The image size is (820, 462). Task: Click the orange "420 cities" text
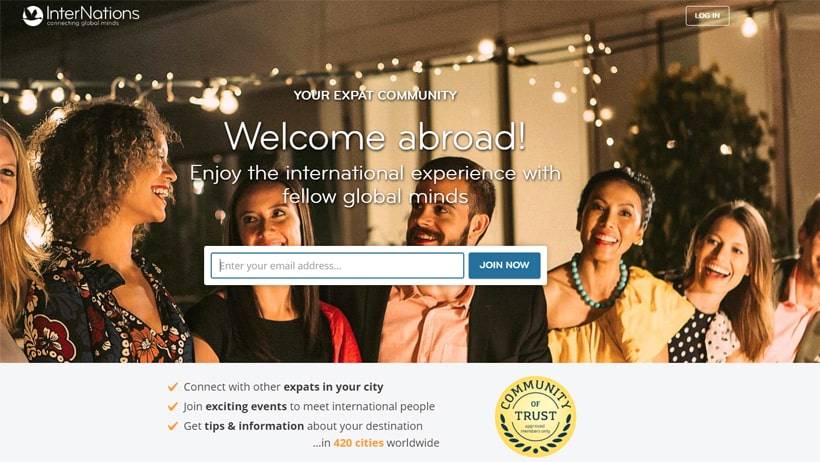358,443
